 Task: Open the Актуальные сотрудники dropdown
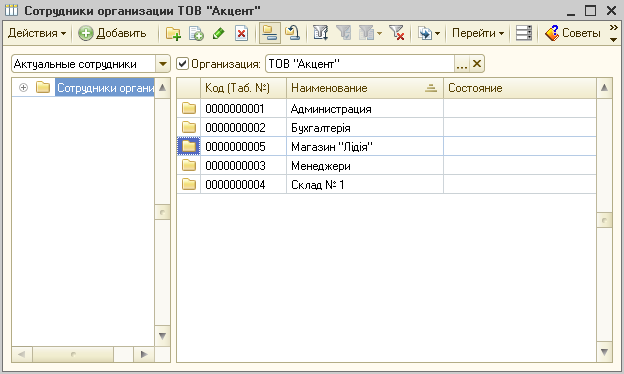click(x=163, y=64)
